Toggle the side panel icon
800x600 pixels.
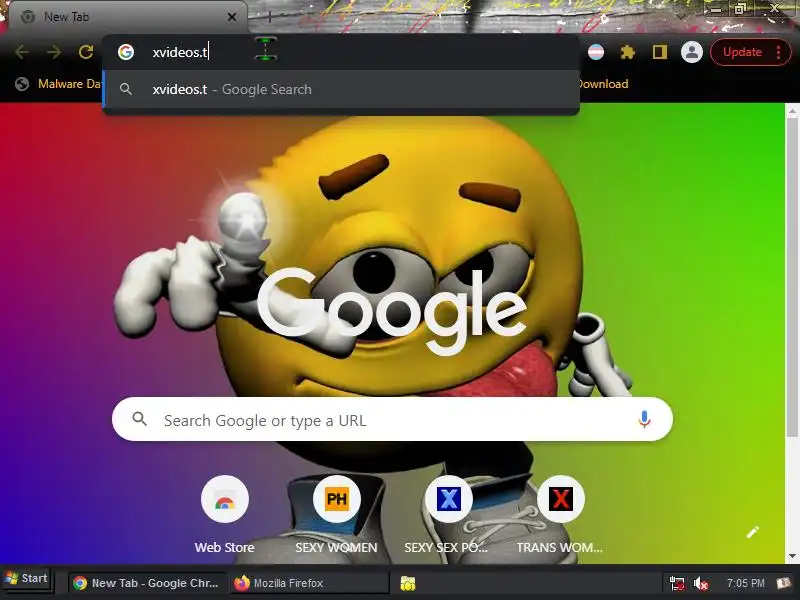tap(660, 52)
